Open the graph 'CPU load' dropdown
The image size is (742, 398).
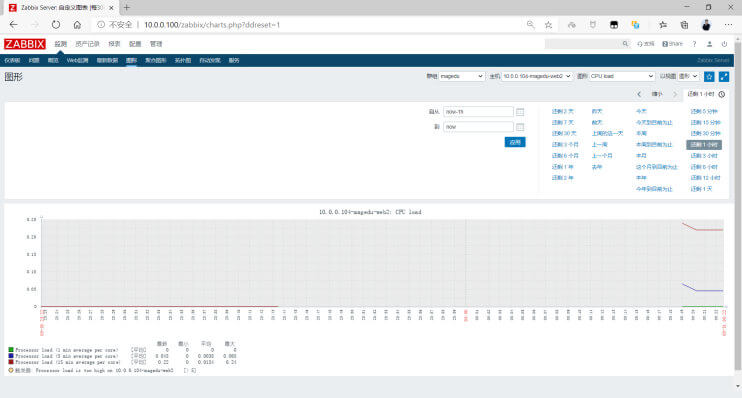click(622, 76)
